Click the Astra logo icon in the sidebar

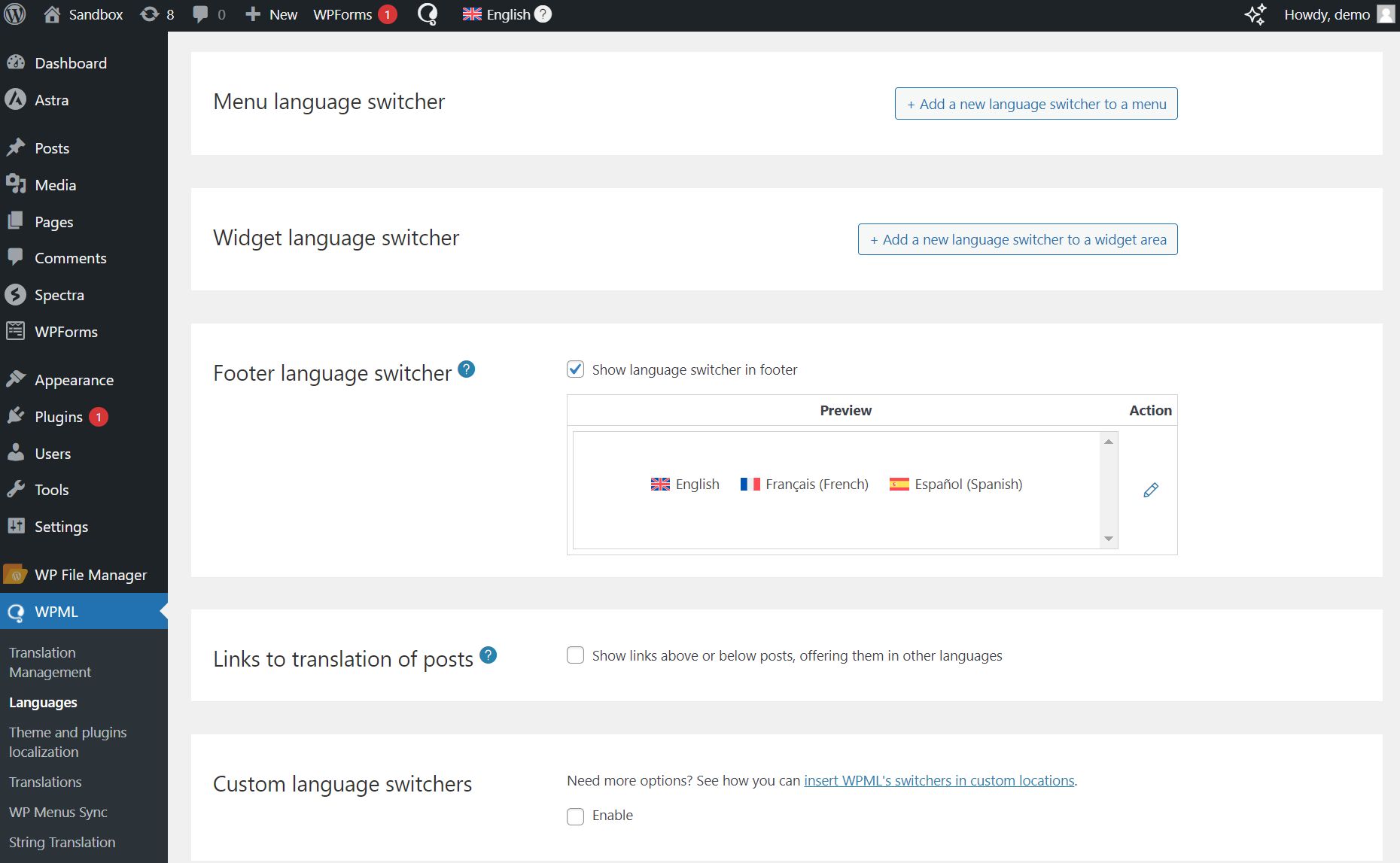click(16, 99)
